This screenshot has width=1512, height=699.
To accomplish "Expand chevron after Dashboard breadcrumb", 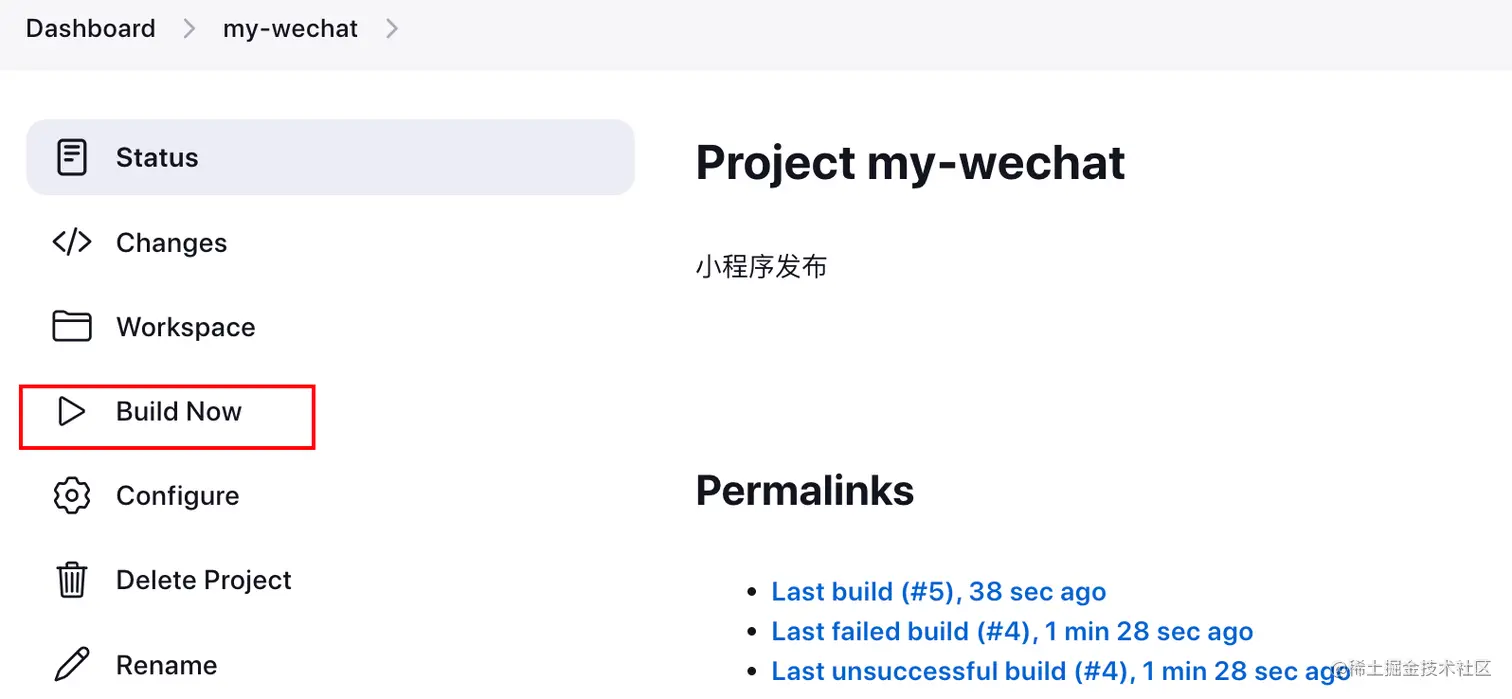I will tap(189, 29).
